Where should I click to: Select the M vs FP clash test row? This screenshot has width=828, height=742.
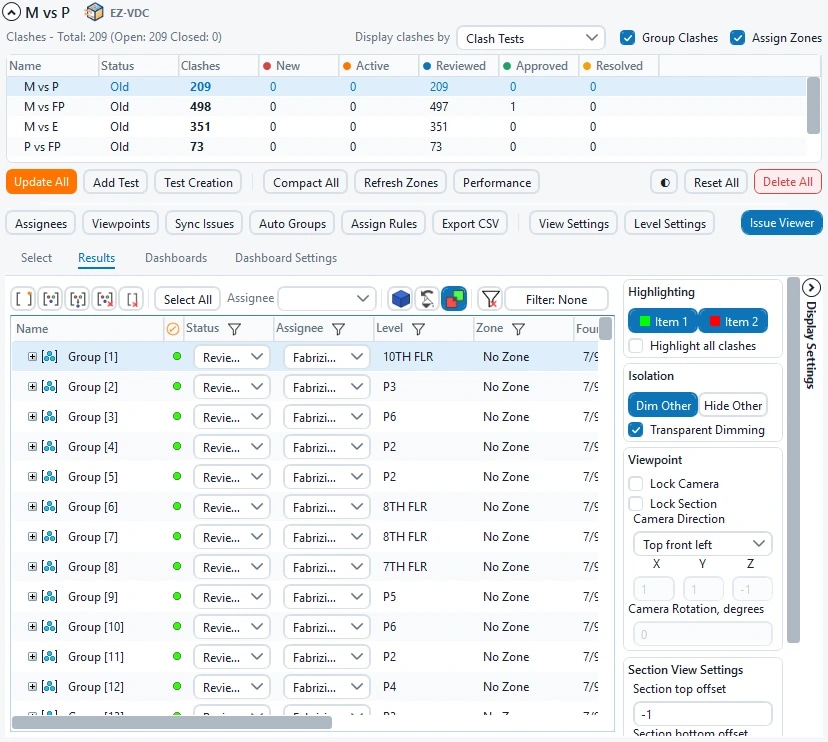tap(407, 107)
